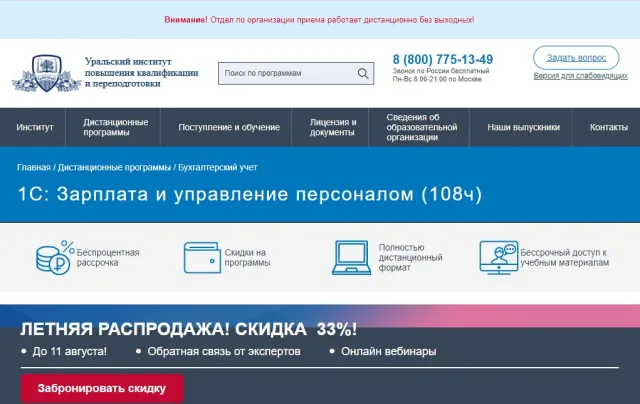Go to Главная breadcrumb link

tap(33, 167)
